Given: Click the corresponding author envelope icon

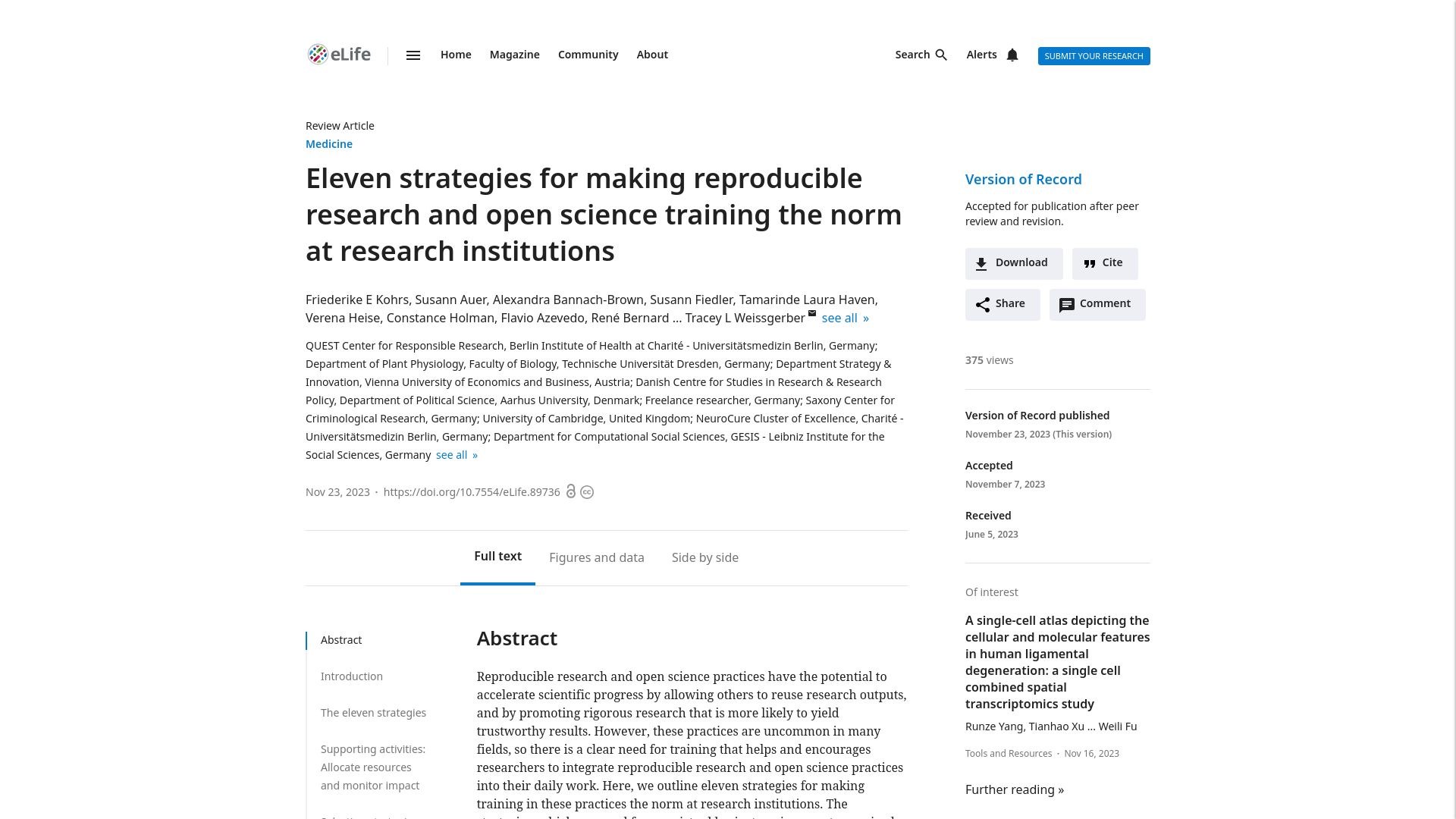Looking at the screenshot, I should pyautogui.click(x=812, y=312).
